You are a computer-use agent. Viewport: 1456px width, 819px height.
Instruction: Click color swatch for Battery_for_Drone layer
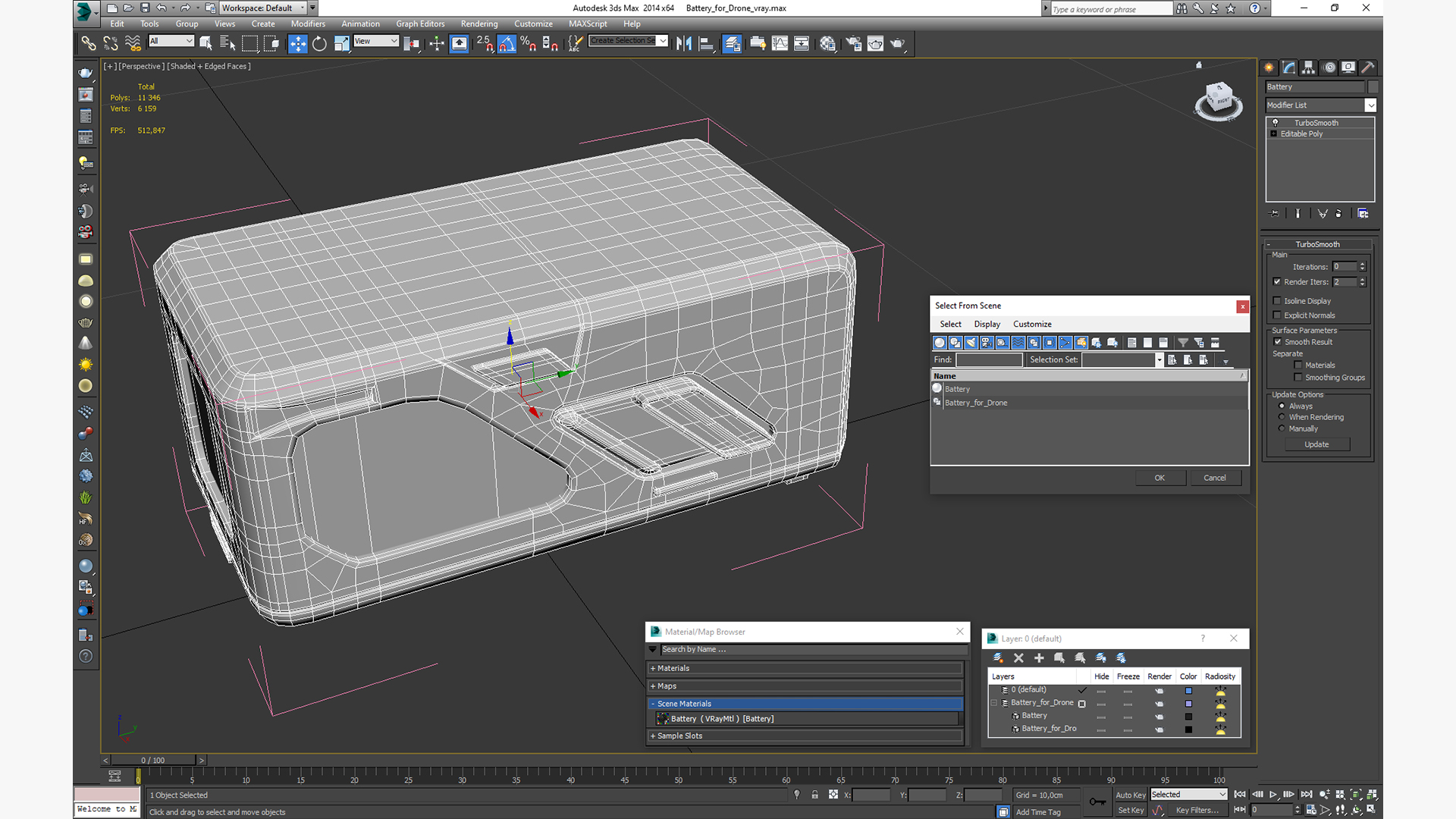point(1188,704)
